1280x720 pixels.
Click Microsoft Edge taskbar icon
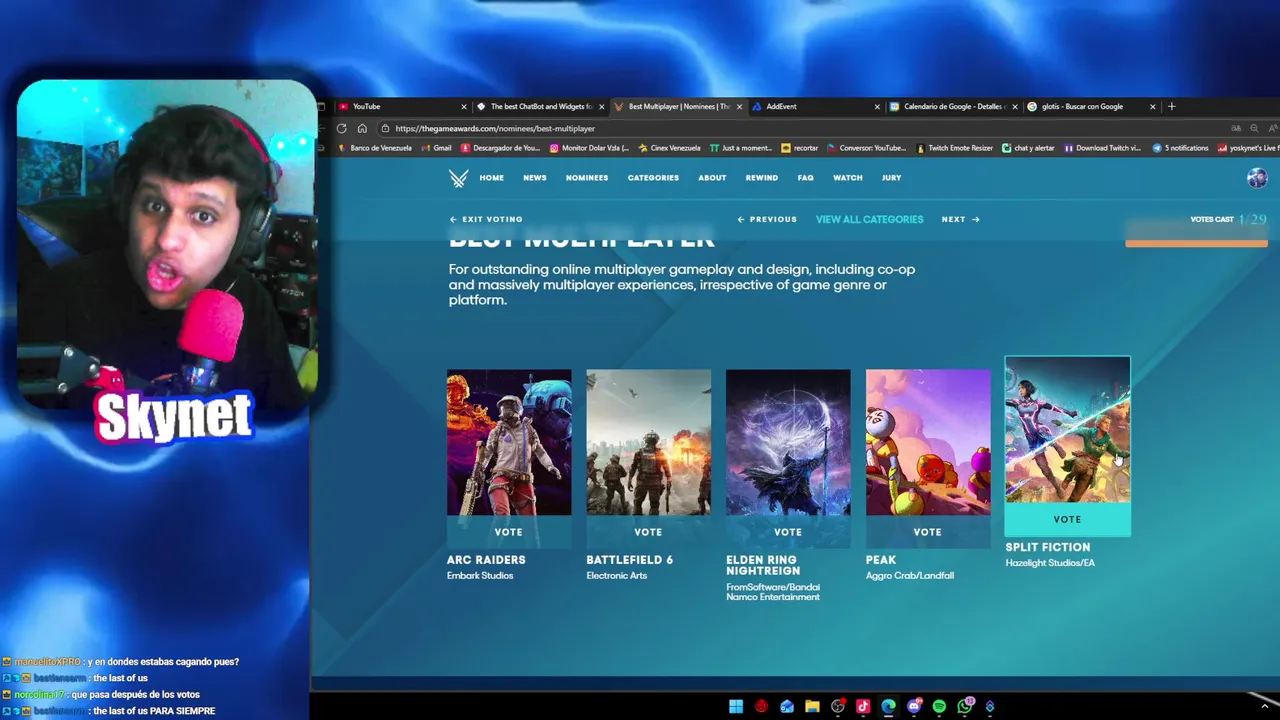point(888,707)
